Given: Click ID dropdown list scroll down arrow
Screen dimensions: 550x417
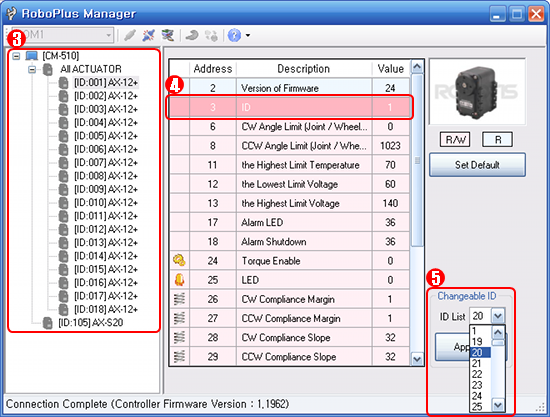Looking at the screenshot, I should coord(498,405).
